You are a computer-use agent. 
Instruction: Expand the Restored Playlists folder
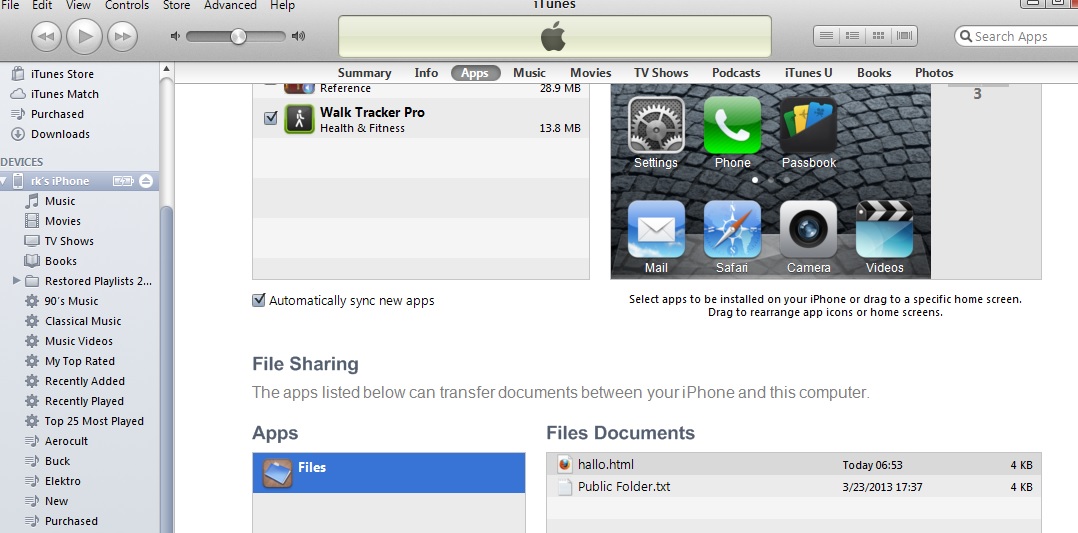tap(16, 281)
